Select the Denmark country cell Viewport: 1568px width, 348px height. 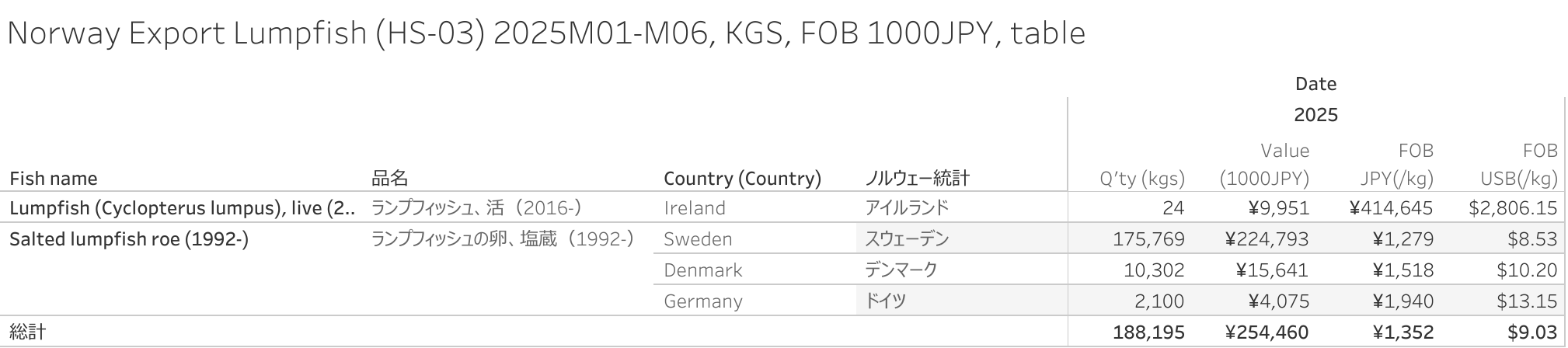pos(703,270)
